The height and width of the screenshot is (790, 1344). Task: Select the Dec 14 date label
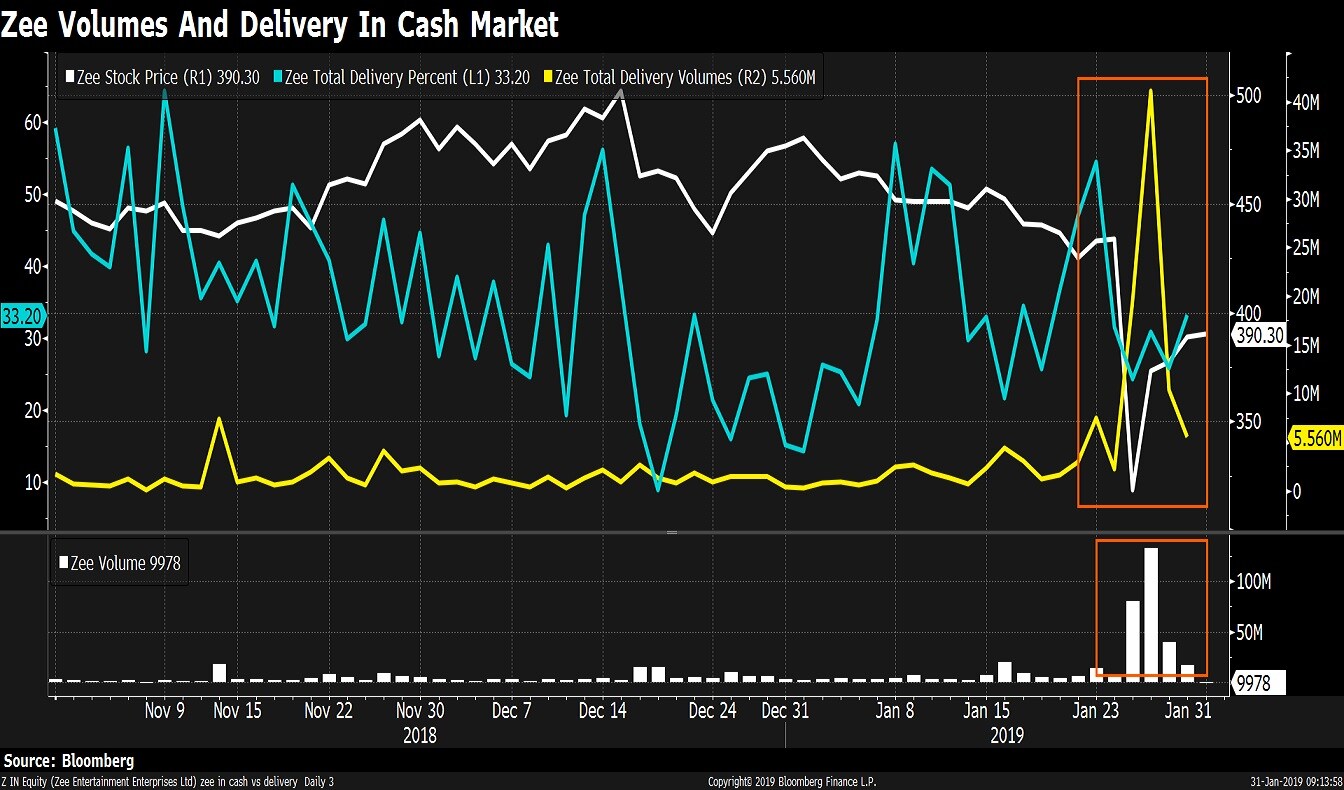[x=602, y=712]
